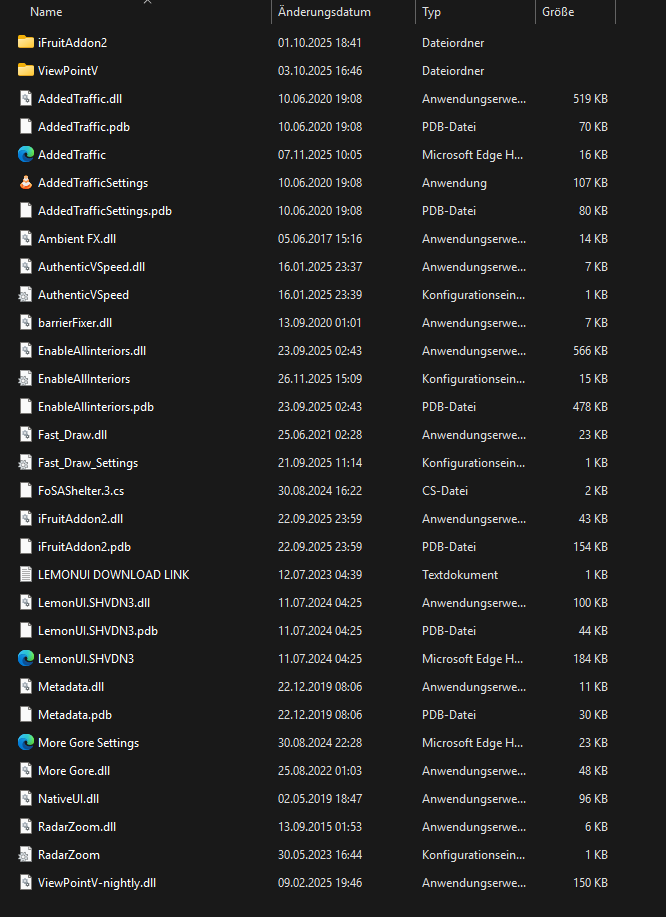Click the 184 KB size cell
The height and width of the screenshot is (917, 666).
[590, 659]
